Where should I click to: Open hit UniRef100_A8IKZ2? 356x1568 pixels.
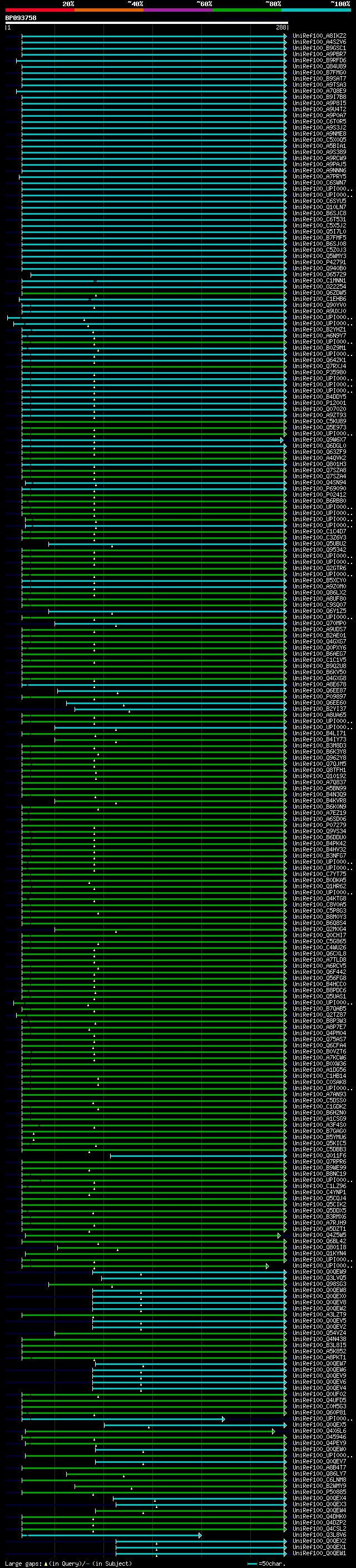tap(319, 36)
